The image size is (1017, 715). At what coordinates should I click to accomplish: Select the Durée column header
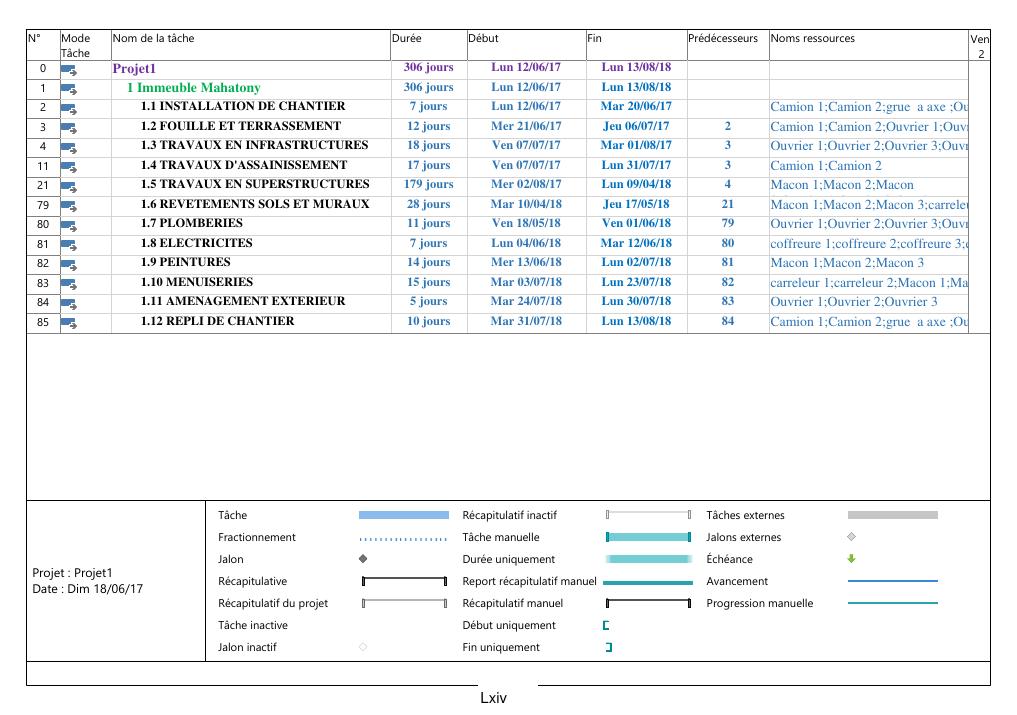pos(406,39)
